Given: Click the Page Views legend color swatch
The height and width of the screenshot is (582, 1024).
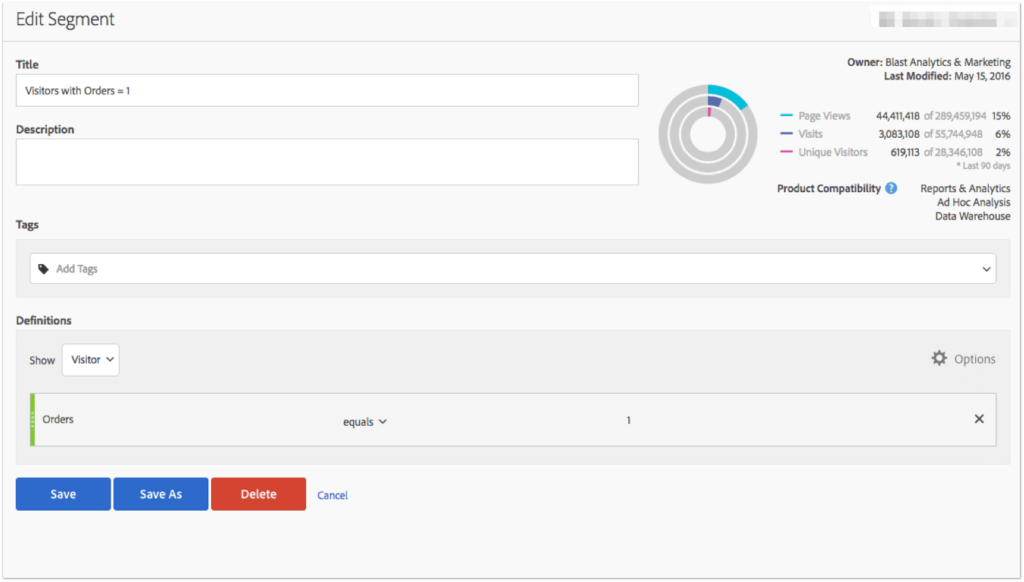Looking at the screenshot, I should point(786,117).
